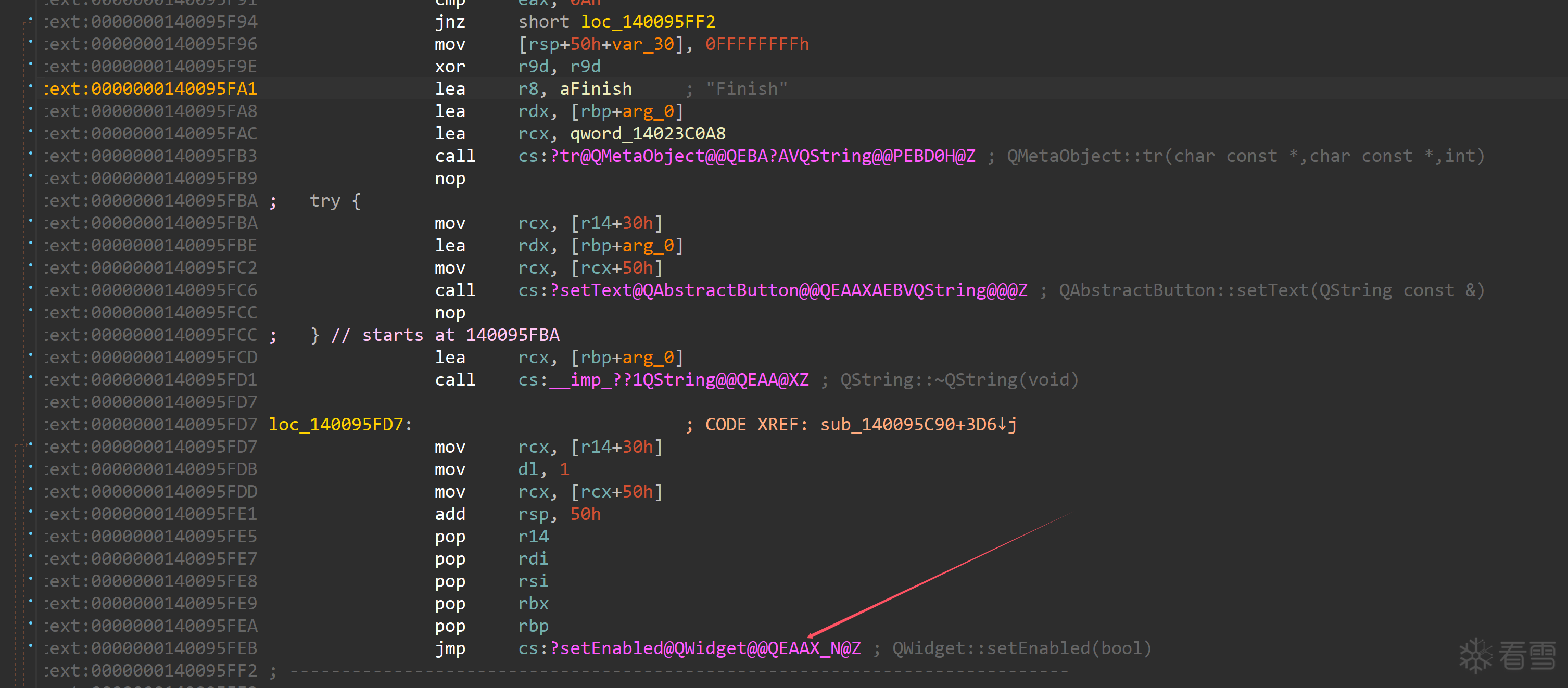The width and height of the screenshot is (1568, 688).
Task: Click lea rdx, [rbp+arg_0] at 140095FBE
Action: 560,246
